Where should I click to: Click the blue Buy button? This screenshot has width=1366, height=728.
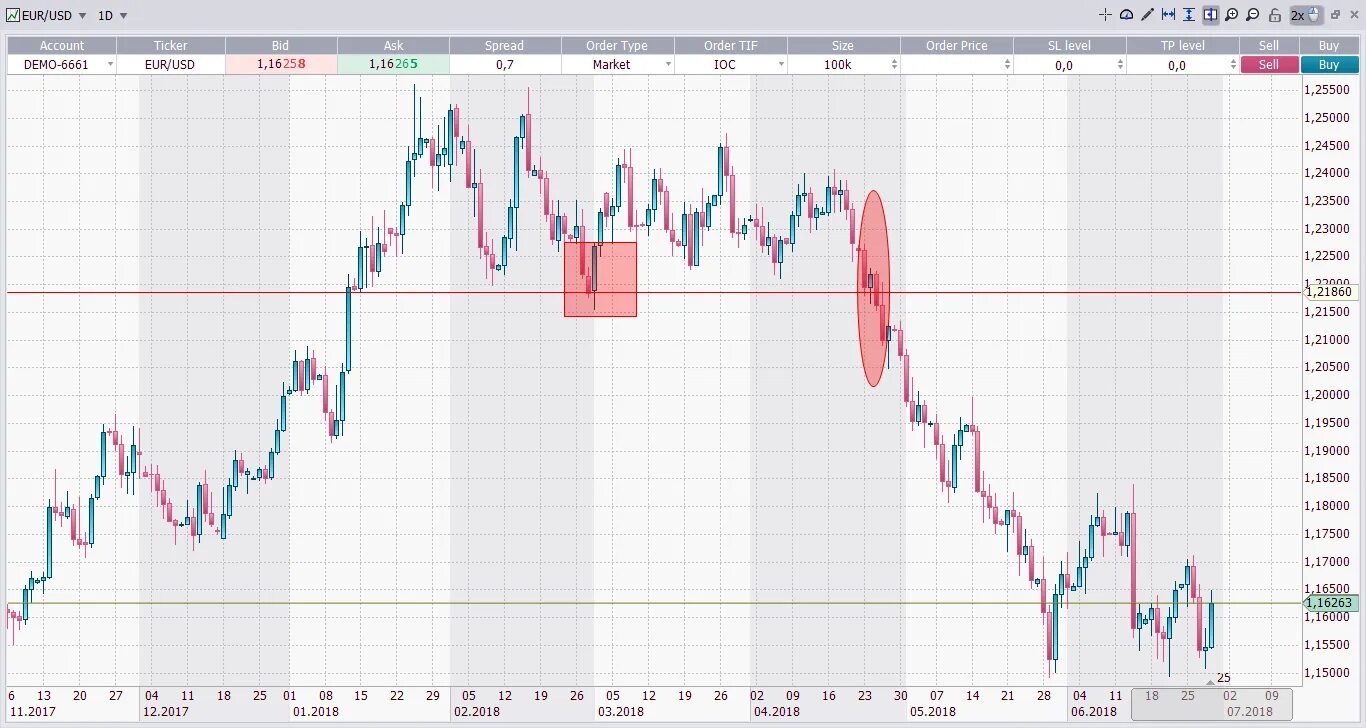click(1329, 64)
